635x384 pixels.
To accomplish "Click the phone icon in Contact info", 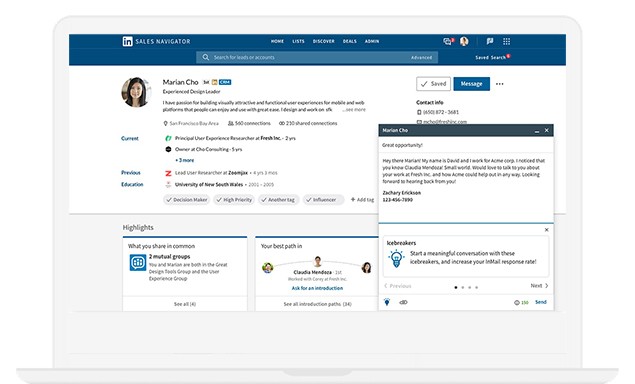I will tap(419, 112).
